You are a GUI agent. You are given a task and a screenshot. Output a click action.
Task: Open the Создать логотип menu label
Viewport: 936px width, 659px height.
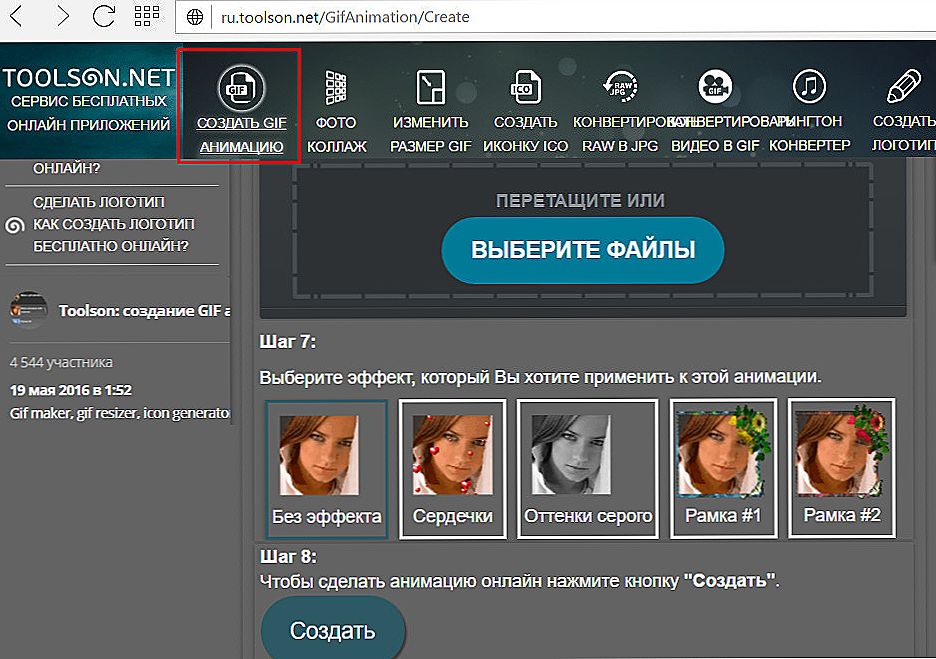pos(904,134)
